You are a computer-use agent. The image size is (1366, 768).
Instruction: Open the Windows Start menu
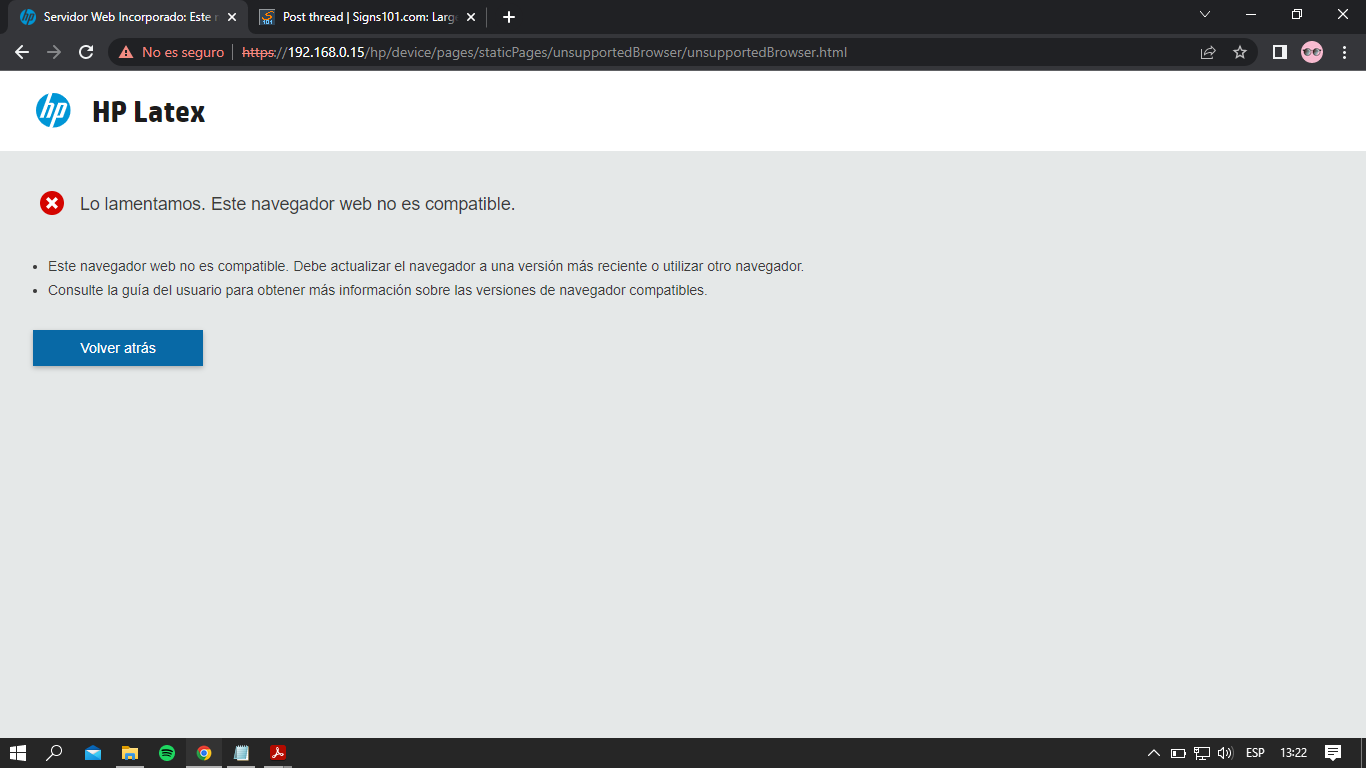tap(17, 753)
